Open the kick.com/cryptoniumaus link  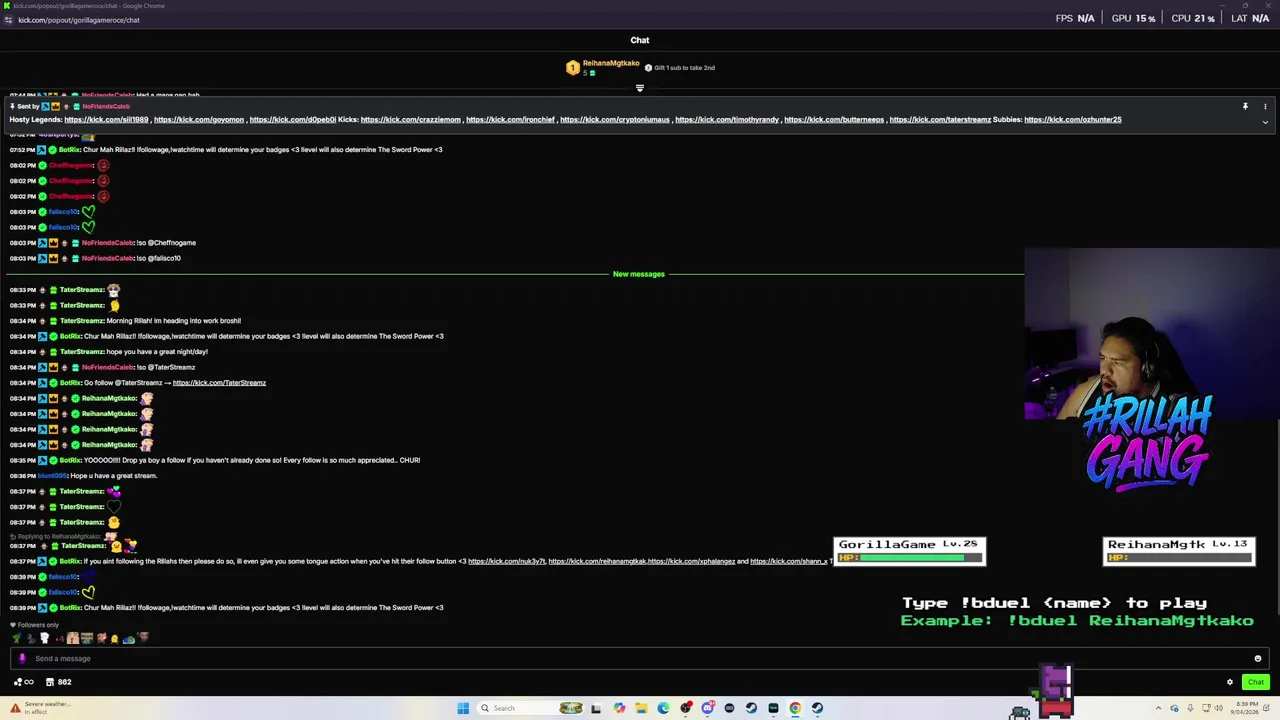[615, 120]
